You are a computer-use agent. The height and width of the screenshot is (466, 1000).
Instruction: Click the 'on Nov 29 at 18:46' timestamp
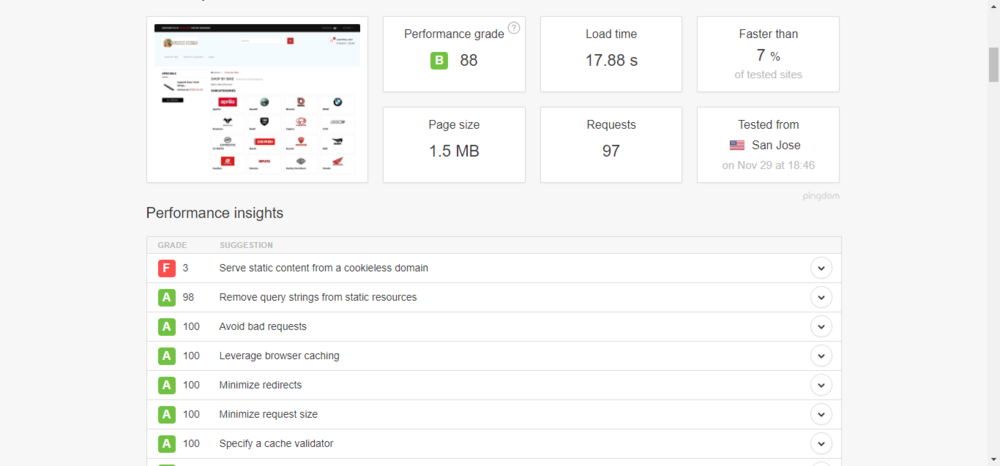tap(768, 166)
